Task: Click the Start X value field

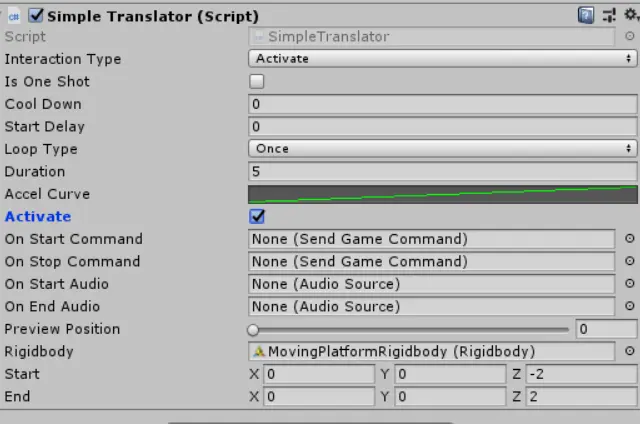Action: [x=319, y=374]
